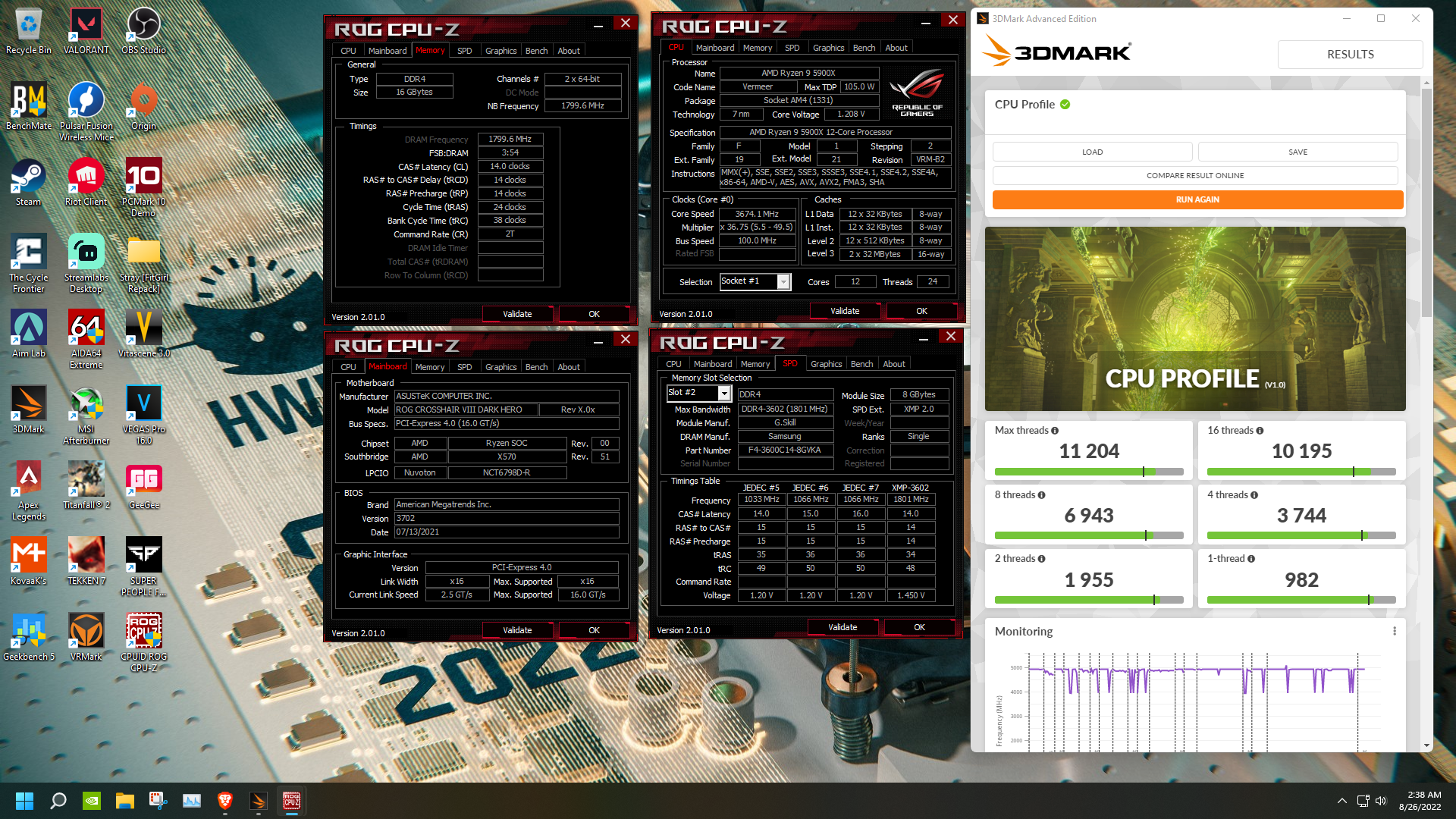
Task: Launch KovaaK's from the desktop
Action: 29,562
